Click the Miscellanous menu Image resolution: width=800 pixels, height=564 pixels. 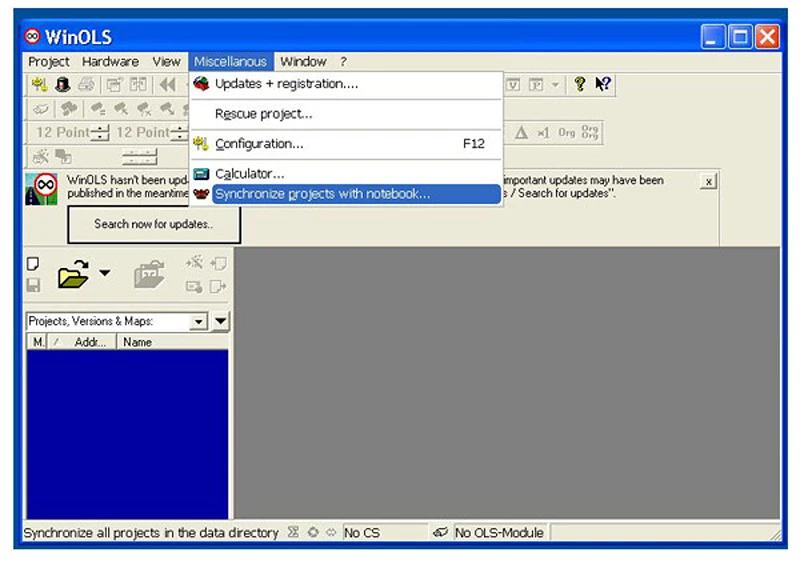point(230,62)
